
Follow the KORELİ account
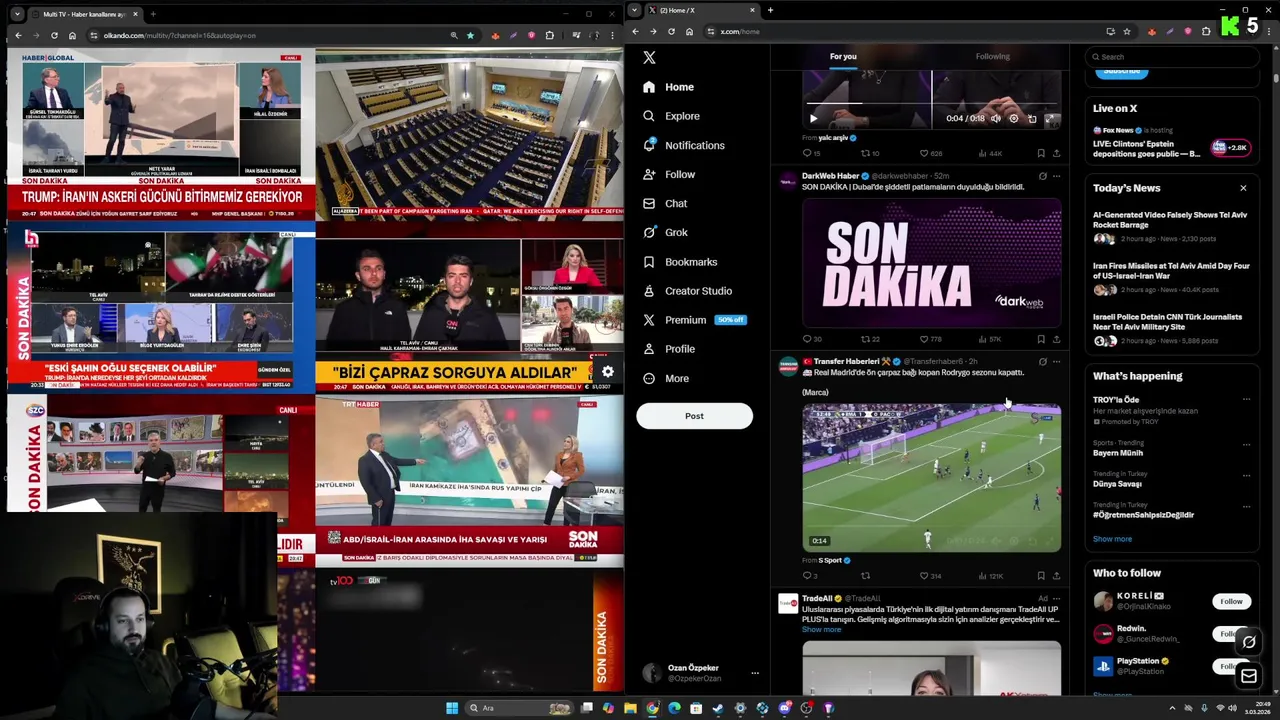point(1231,601)
